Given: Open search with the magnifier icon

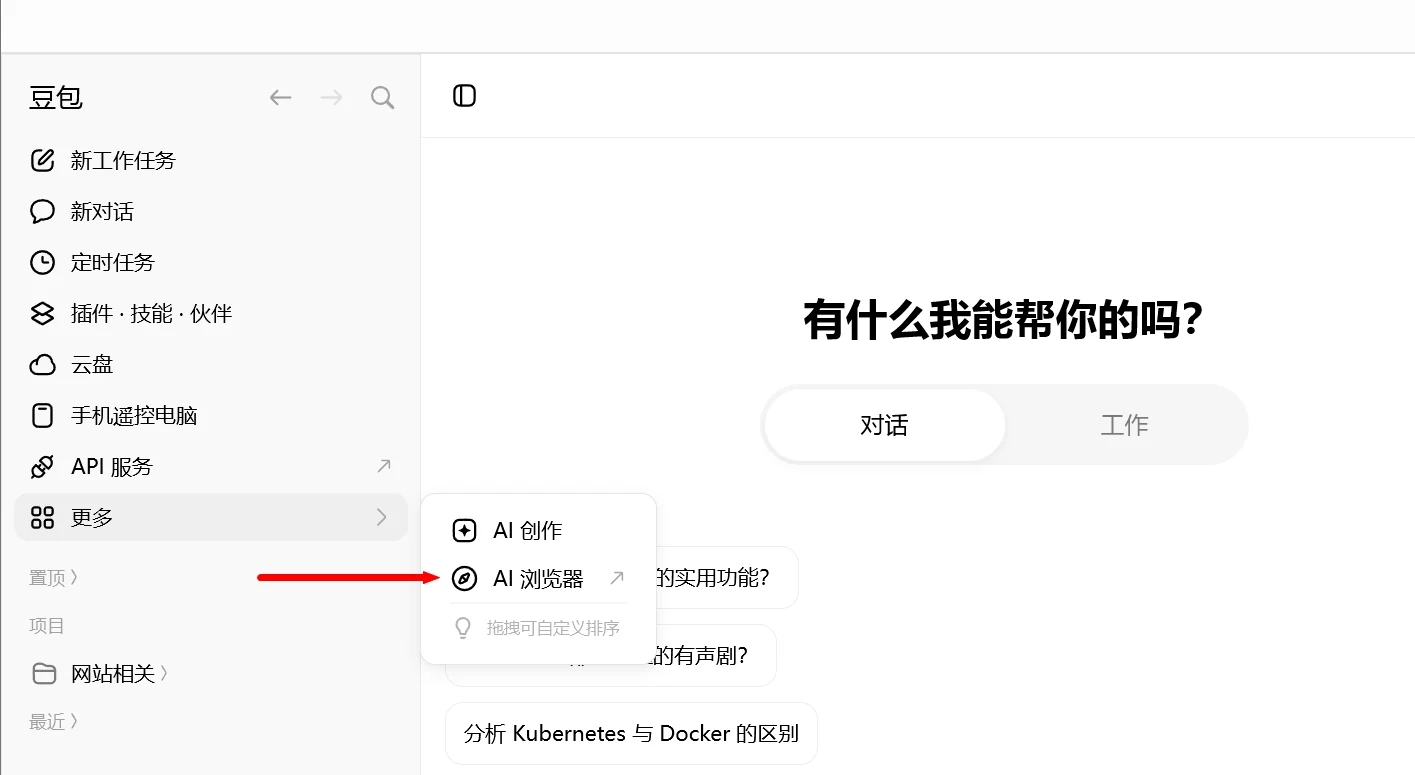Looking at the screenshot, I should point(382,97).
